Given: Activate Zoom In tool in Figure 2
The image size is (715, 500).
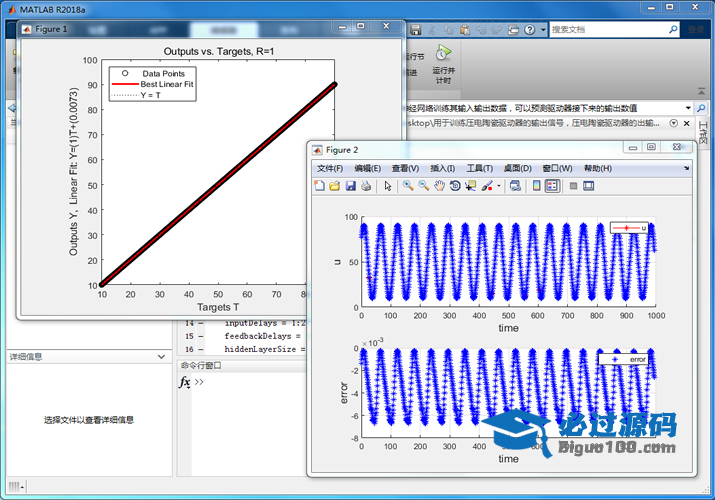Looking at the screenshot, I should 408,186.
